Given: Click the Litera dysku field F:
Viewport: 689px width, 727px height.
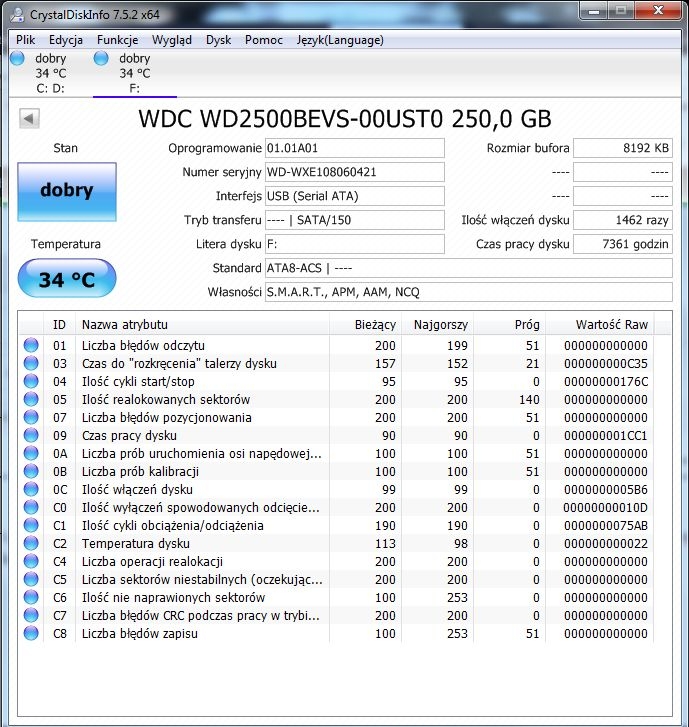Looking at the screenshot, I should click(x=355, y=244).
